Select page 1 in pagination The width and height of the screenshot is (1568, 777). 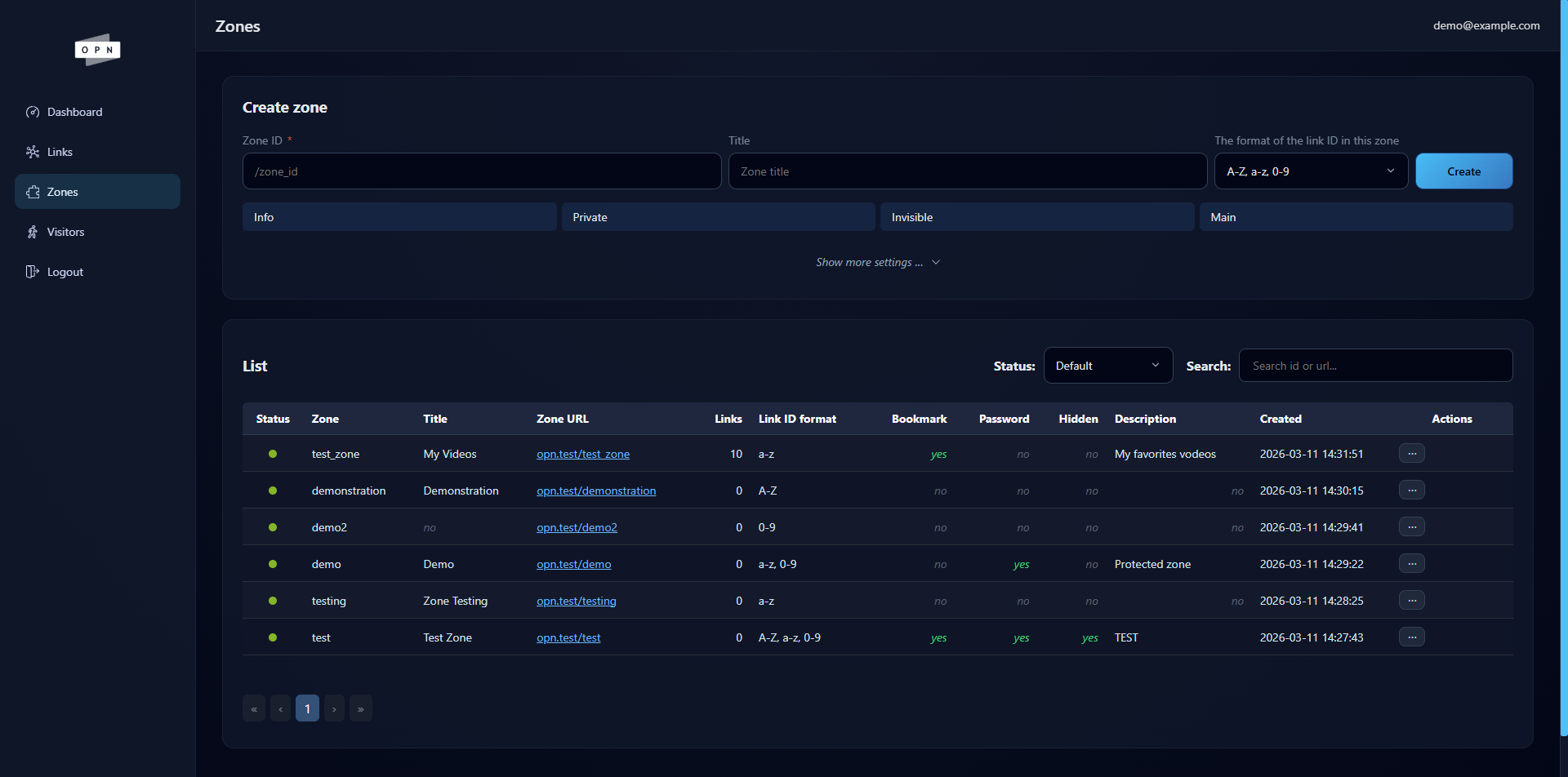tap(307, 708)
